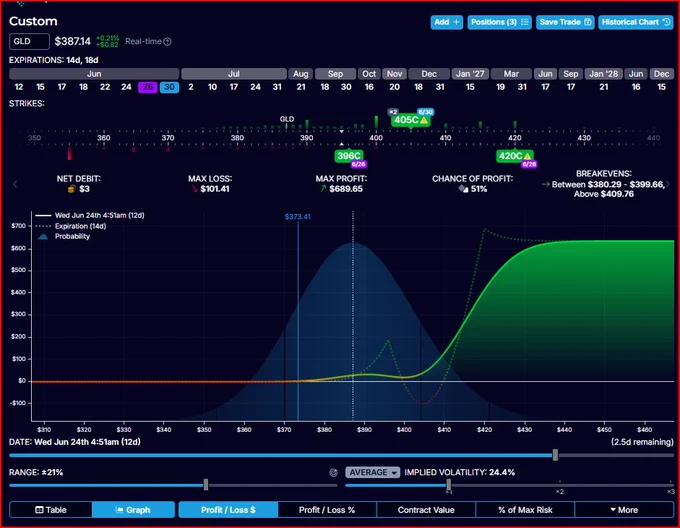This screenshot has width=680, height=528.
Task: Click the Date slider handle
Action: tap(555, 455)
